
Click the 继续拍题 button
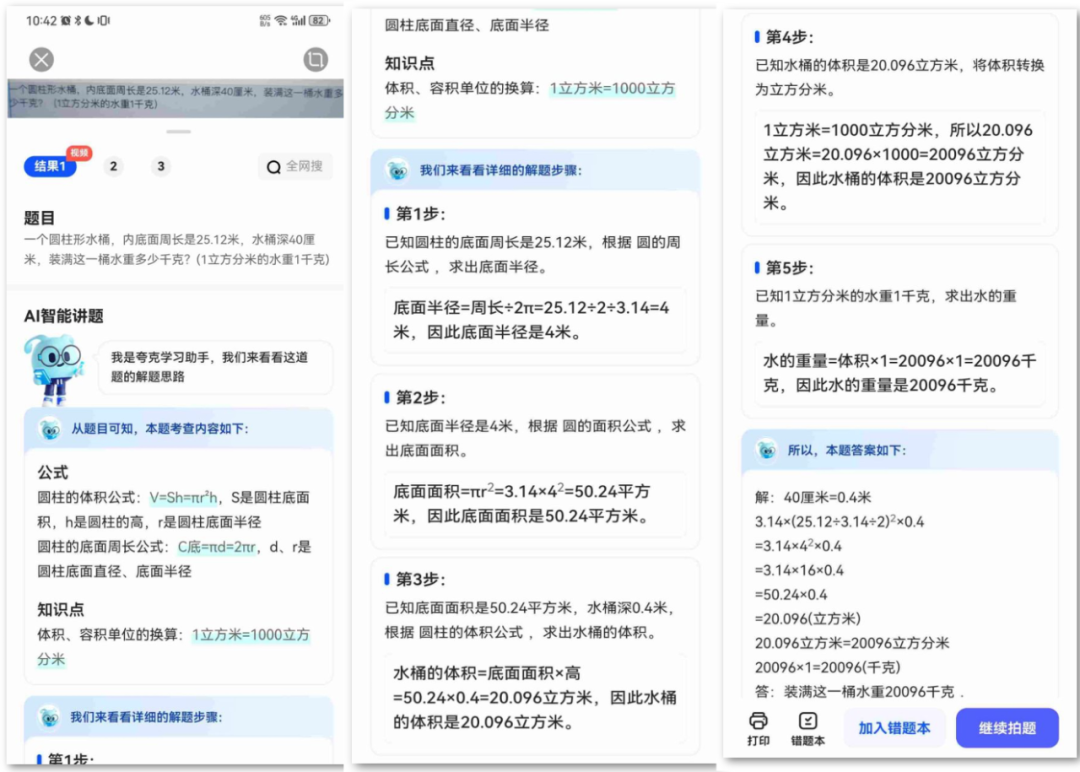(x=1007, y=728)
